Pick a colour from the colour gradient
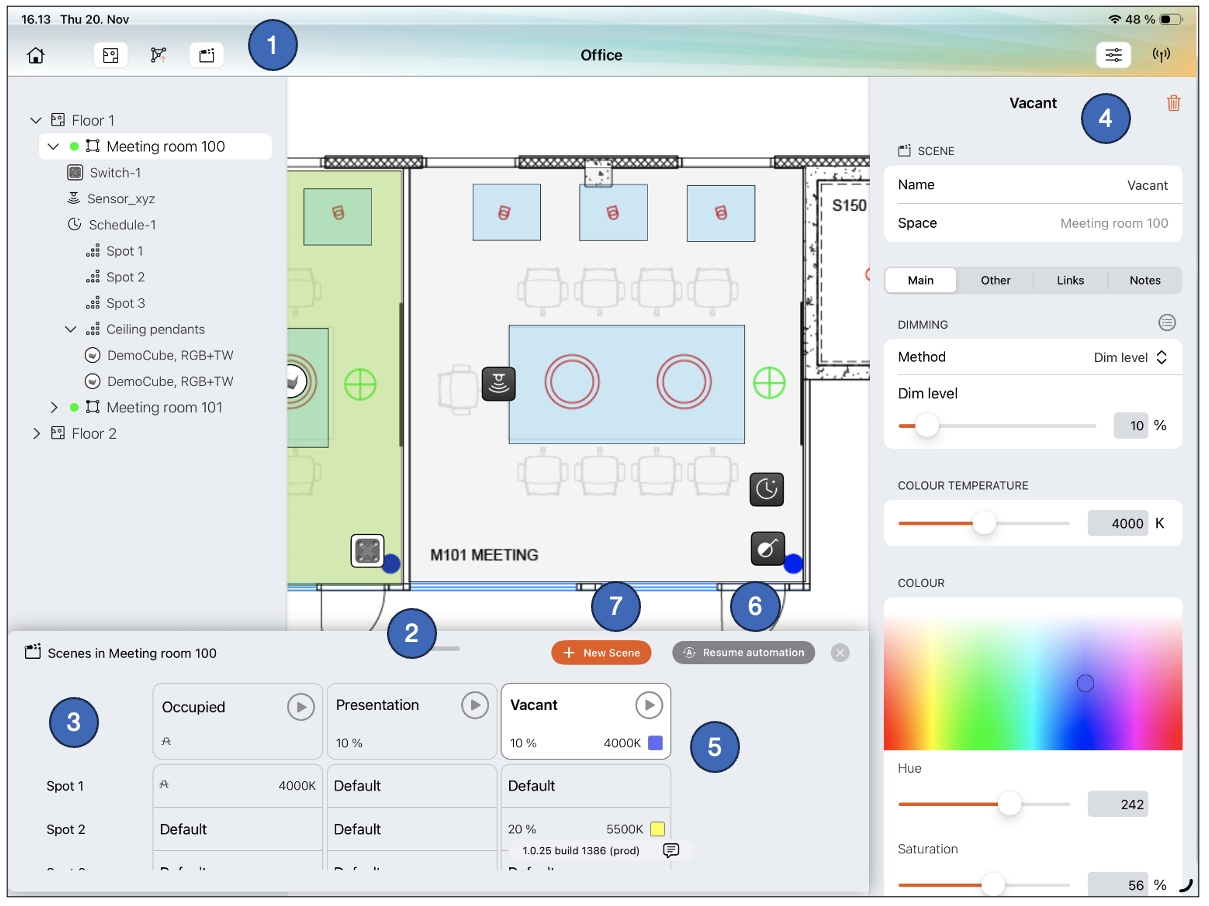 point(1033,676)
